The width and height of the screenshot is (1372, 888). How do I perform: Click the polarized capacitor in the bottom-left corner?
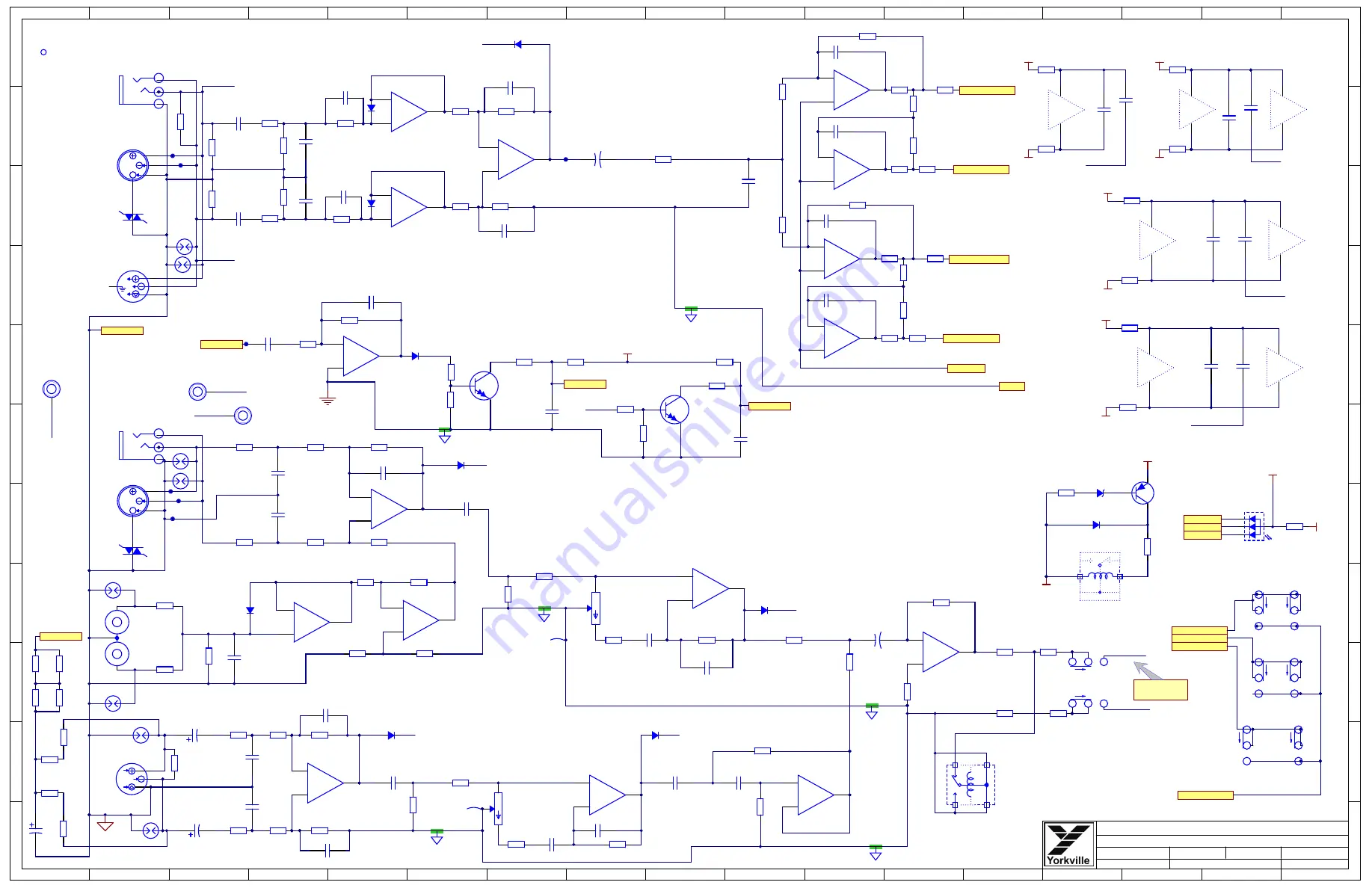pos(35,830)
